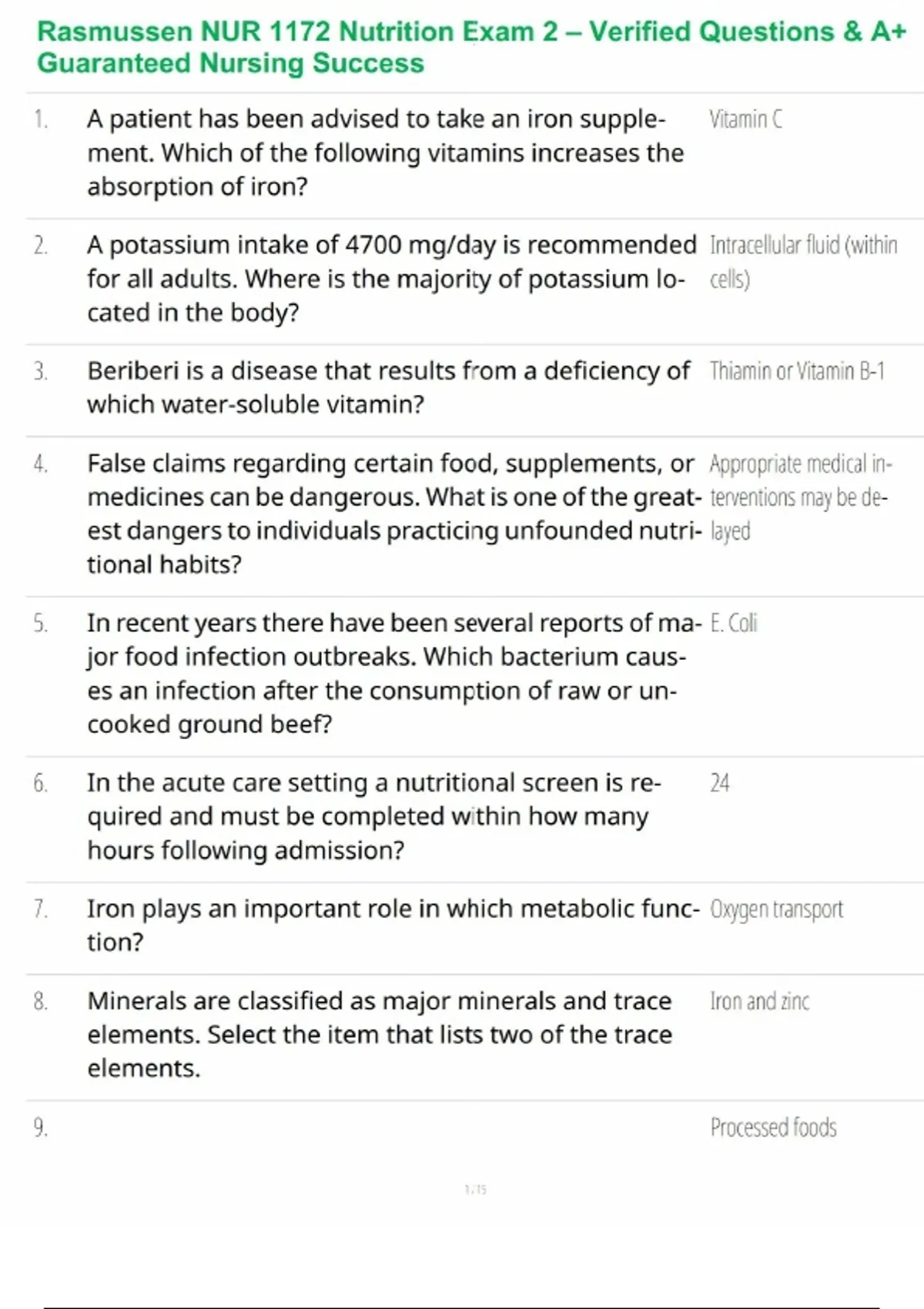Select the Beriberi deficiency question
This screenshot has height=1309, width=924.
[389, 387]
